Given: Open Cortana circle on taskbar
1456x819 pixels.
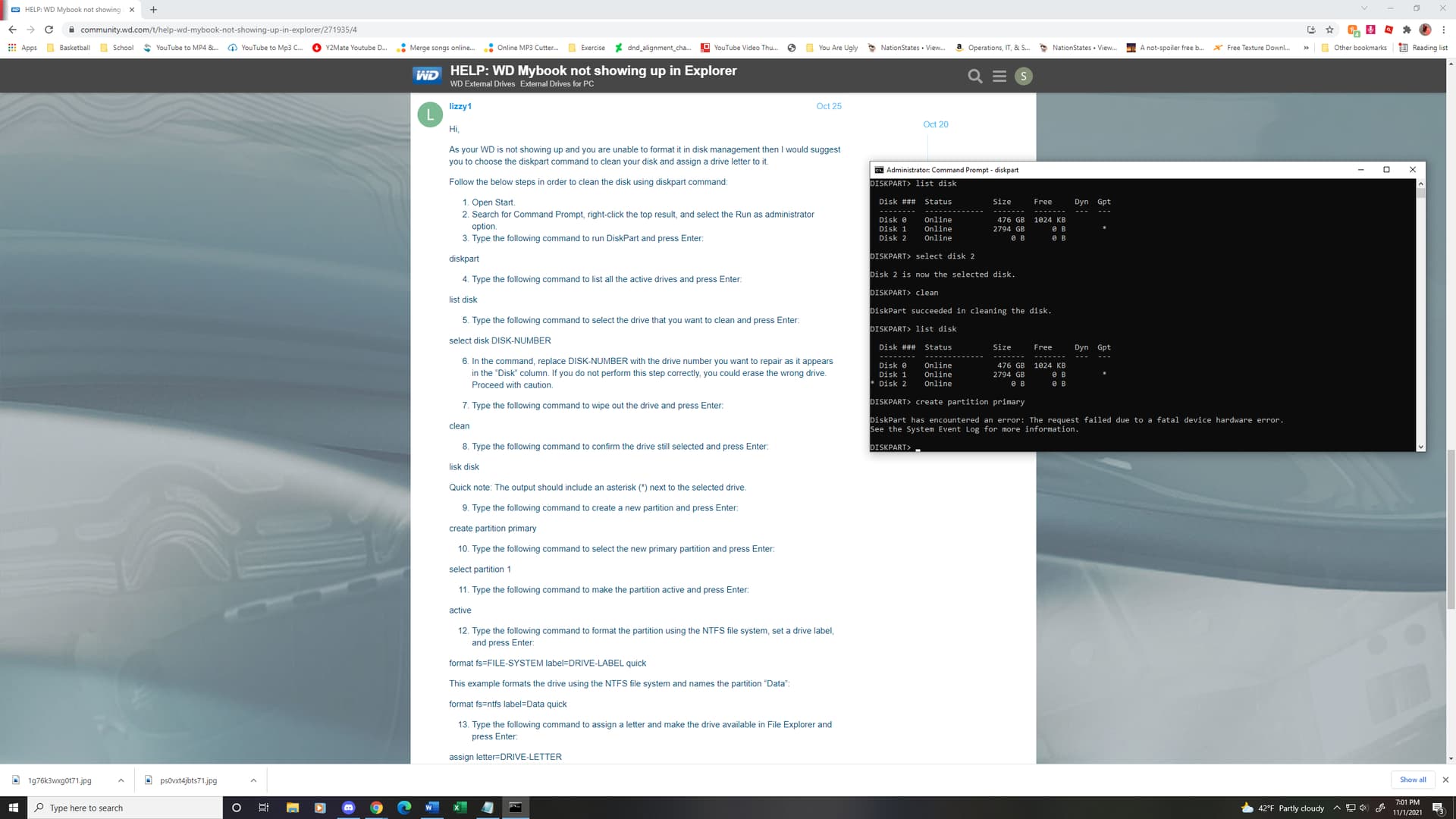Looking at the screenshot, I should pyautogui.click(x=236, y=808).
